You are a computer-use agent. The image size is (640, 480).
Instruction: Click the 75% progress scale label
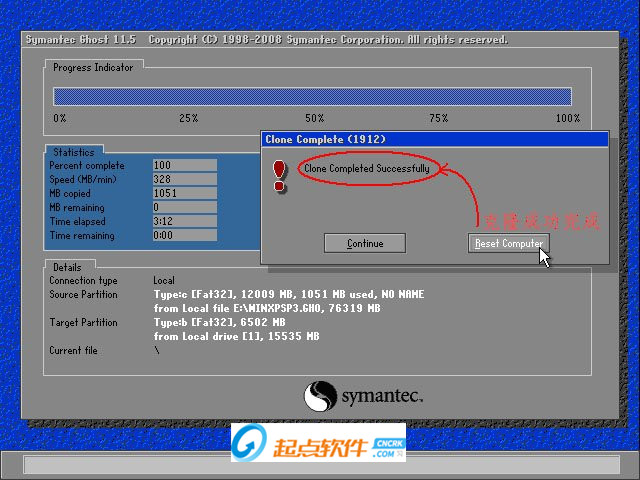[439, 118]
